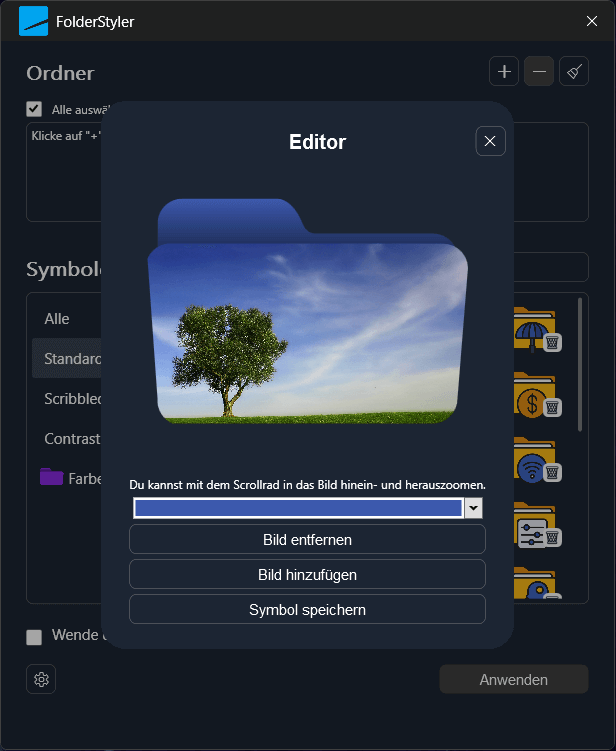
Task: Click Bild hinzufügen button
Action: click(308, 574)
